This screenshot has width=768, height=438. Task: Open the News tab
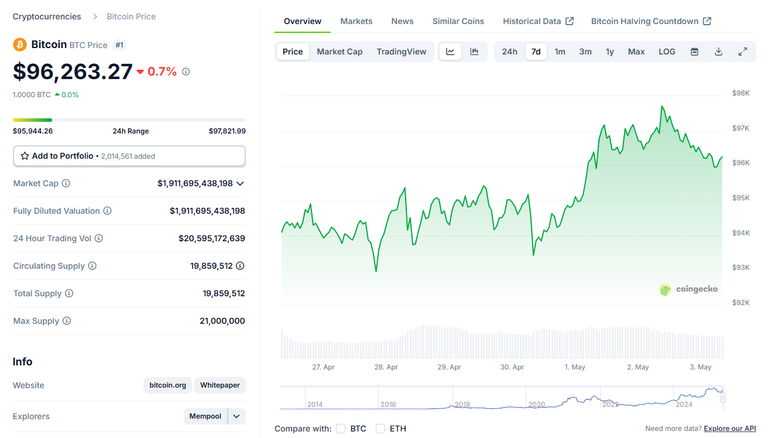click(402, 21)
